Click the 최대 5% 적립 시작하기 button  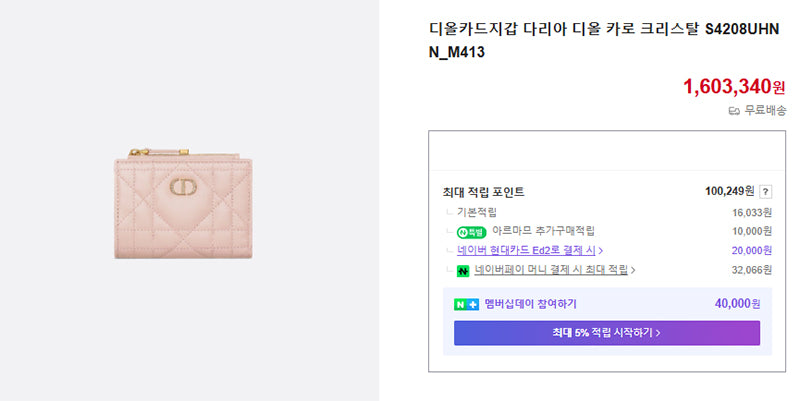click(607, 333)
